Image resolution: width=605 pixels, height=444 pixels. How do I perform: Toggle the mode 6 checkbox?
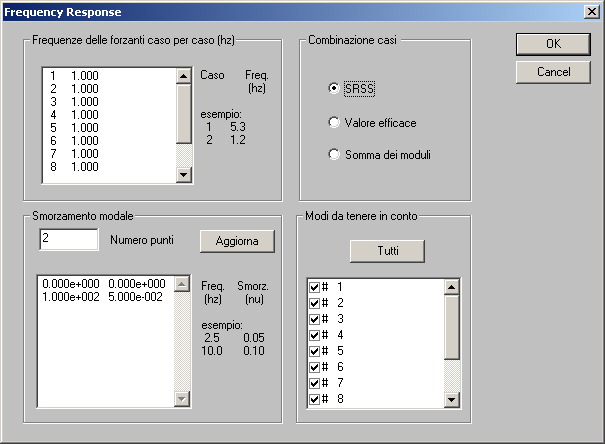point(314,367)
